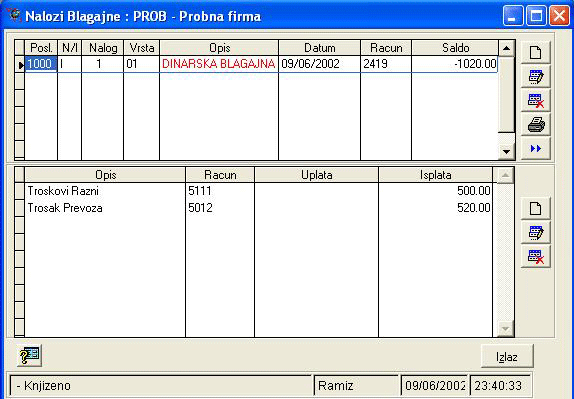Select account cell 5012
574x399 pixels.
pyautogui.click(x=220, y=208)
